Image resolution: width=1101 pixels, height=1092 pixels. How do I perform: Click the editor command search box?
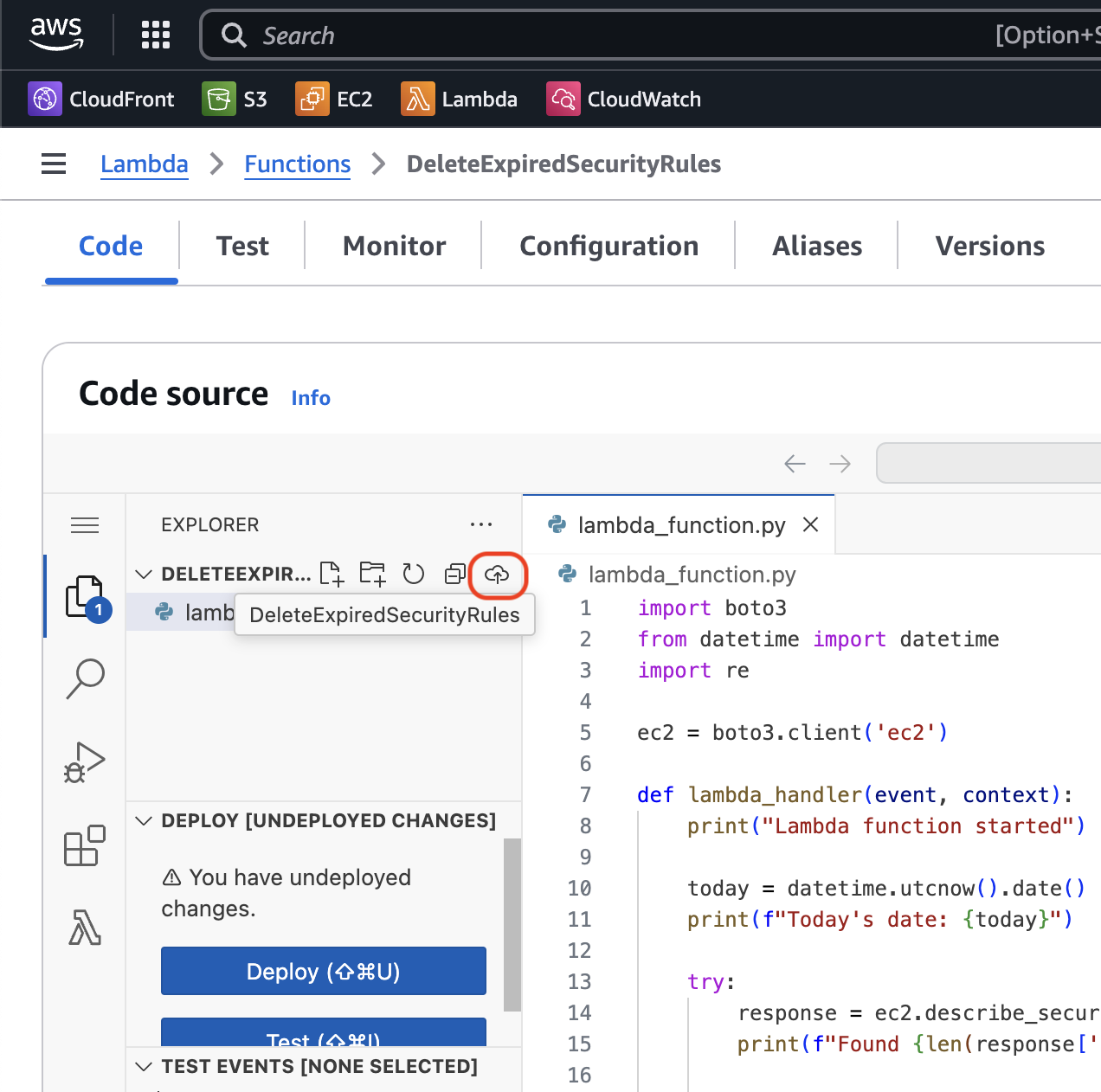point(988,464)
